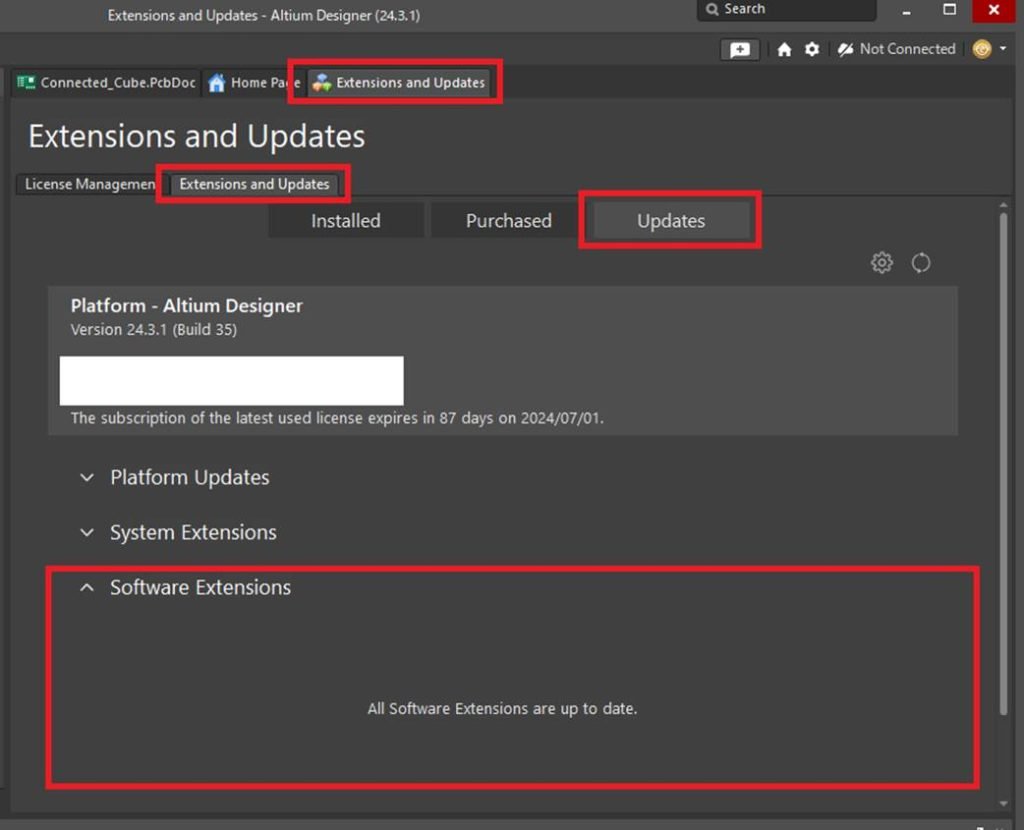Open the user avatar dropdown arrow

[x=1003, y=48]
